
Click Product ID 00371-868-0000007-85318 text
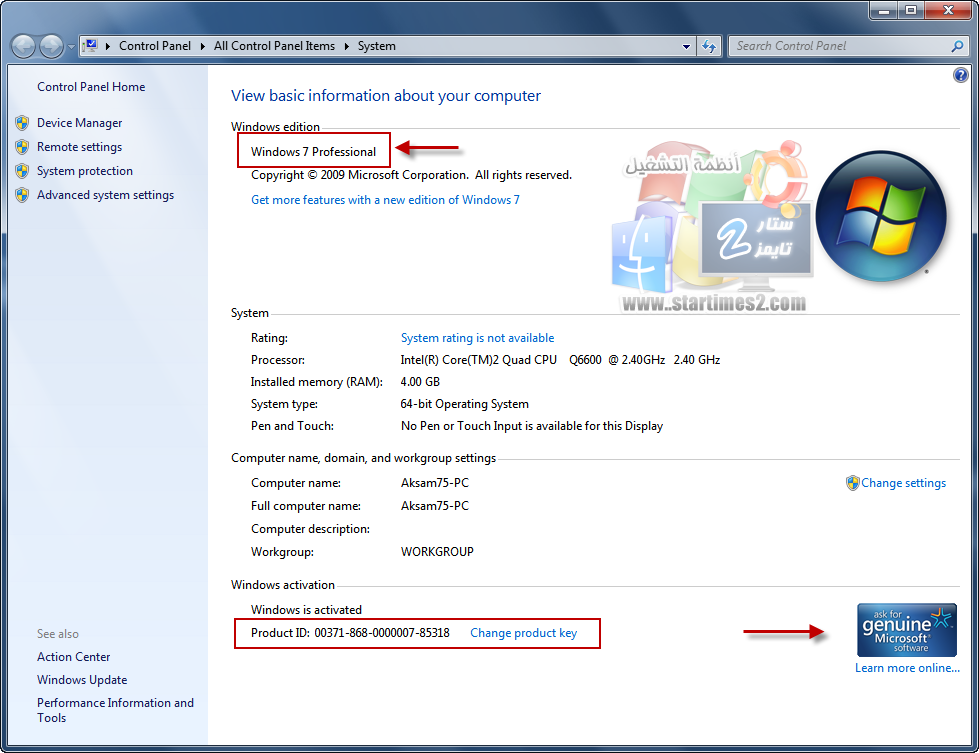(350, 633)
